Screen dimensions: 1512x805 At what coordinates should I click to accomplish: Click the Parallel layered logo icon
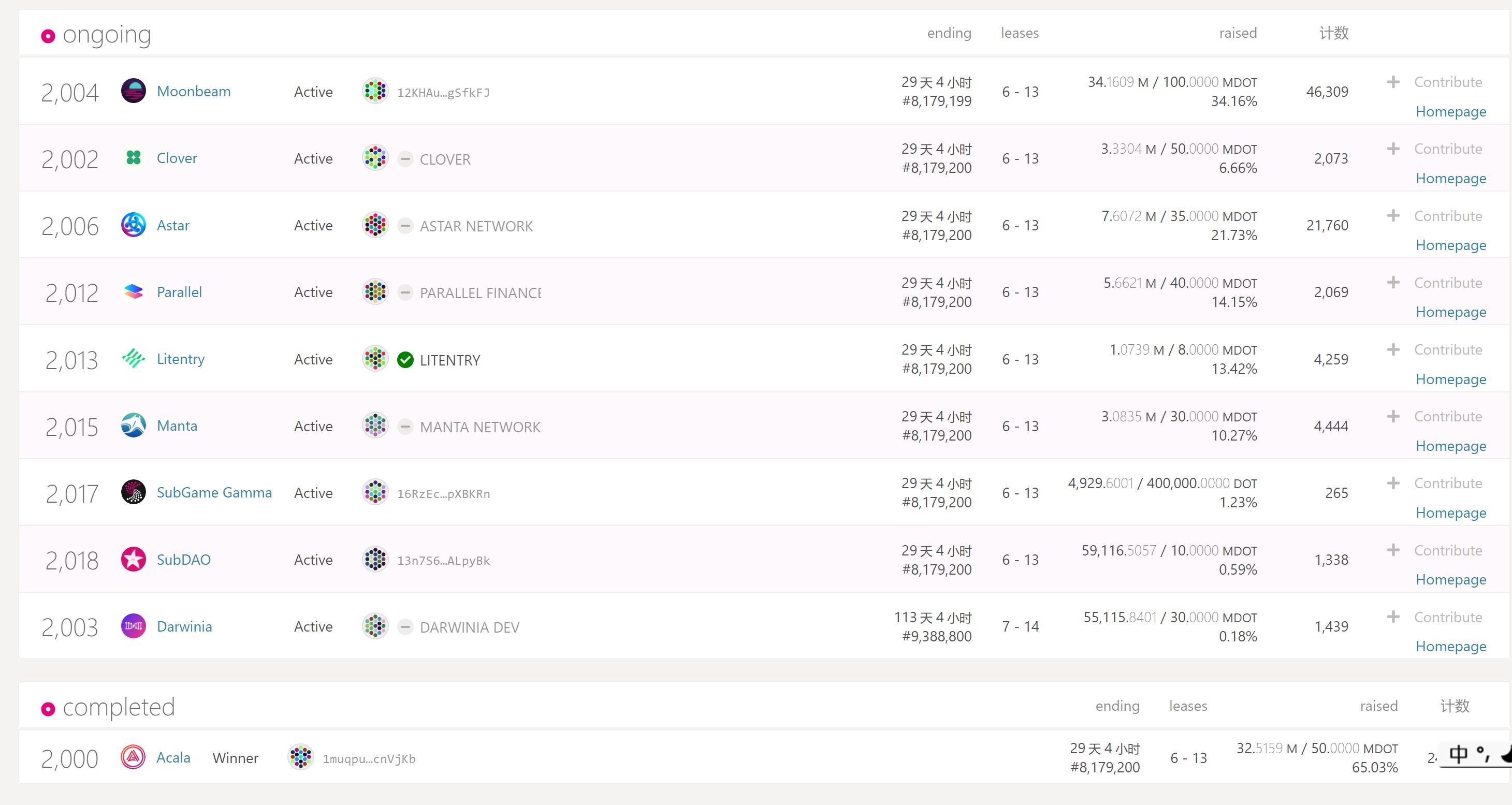(133, 291)
